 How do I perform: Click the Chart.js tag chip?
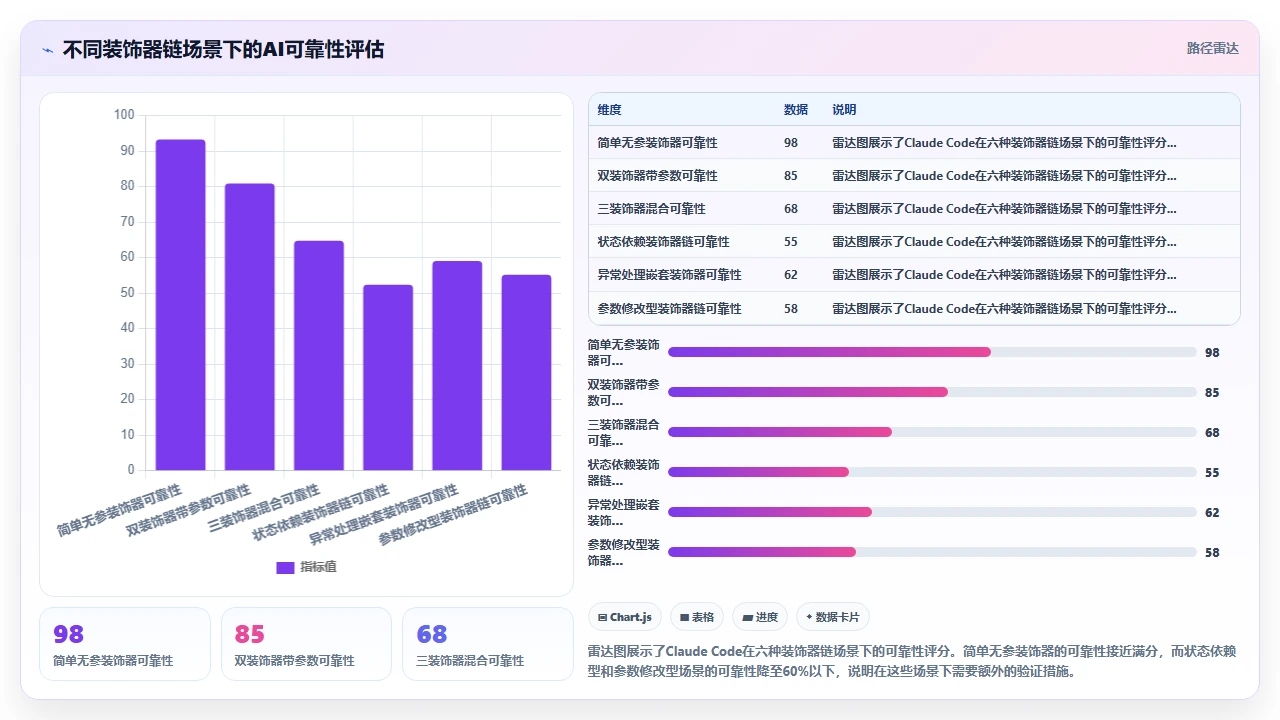coord(625,617)
